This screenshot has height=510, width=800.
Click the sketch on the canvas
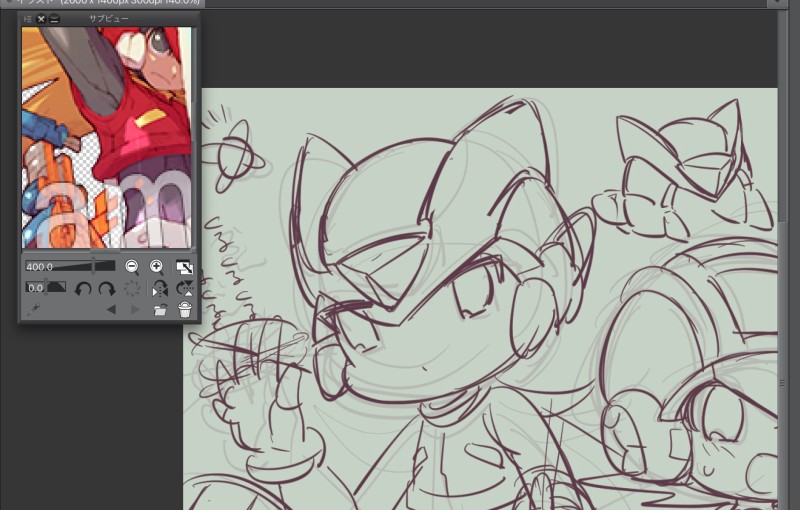pyautogui.click(x=480, y=299)
